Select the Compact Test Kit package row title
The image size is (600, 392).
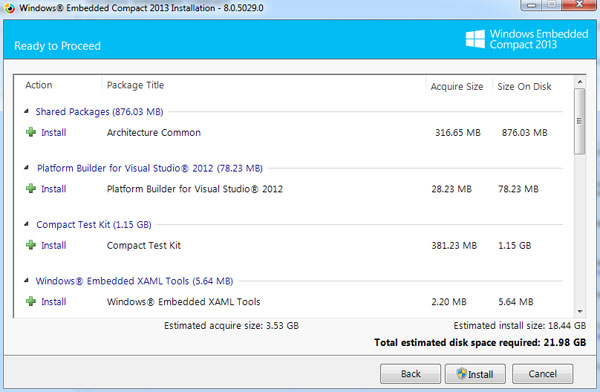[x=143, y=245]
